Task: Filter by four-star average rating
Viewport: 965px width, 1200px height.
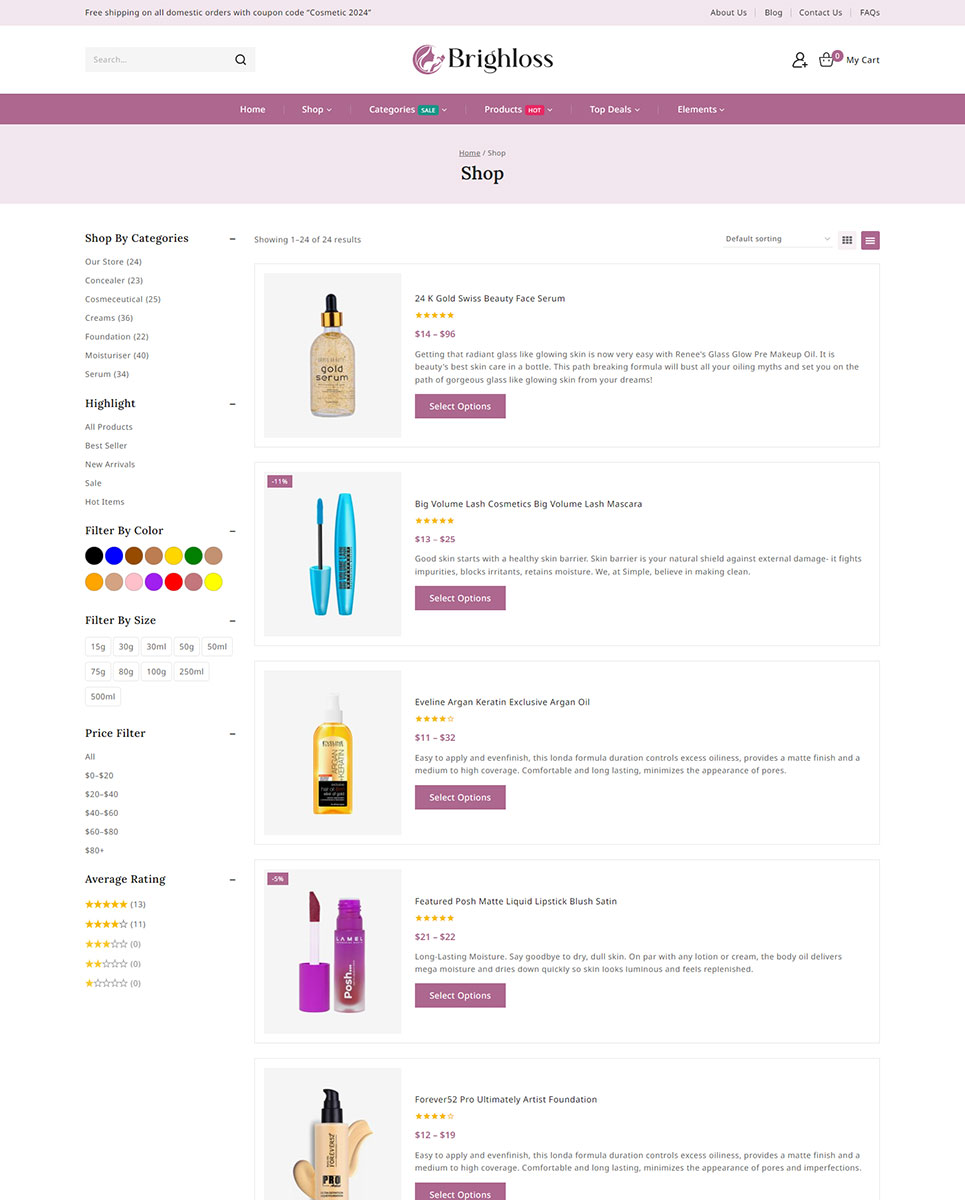Action: (106, 924)
